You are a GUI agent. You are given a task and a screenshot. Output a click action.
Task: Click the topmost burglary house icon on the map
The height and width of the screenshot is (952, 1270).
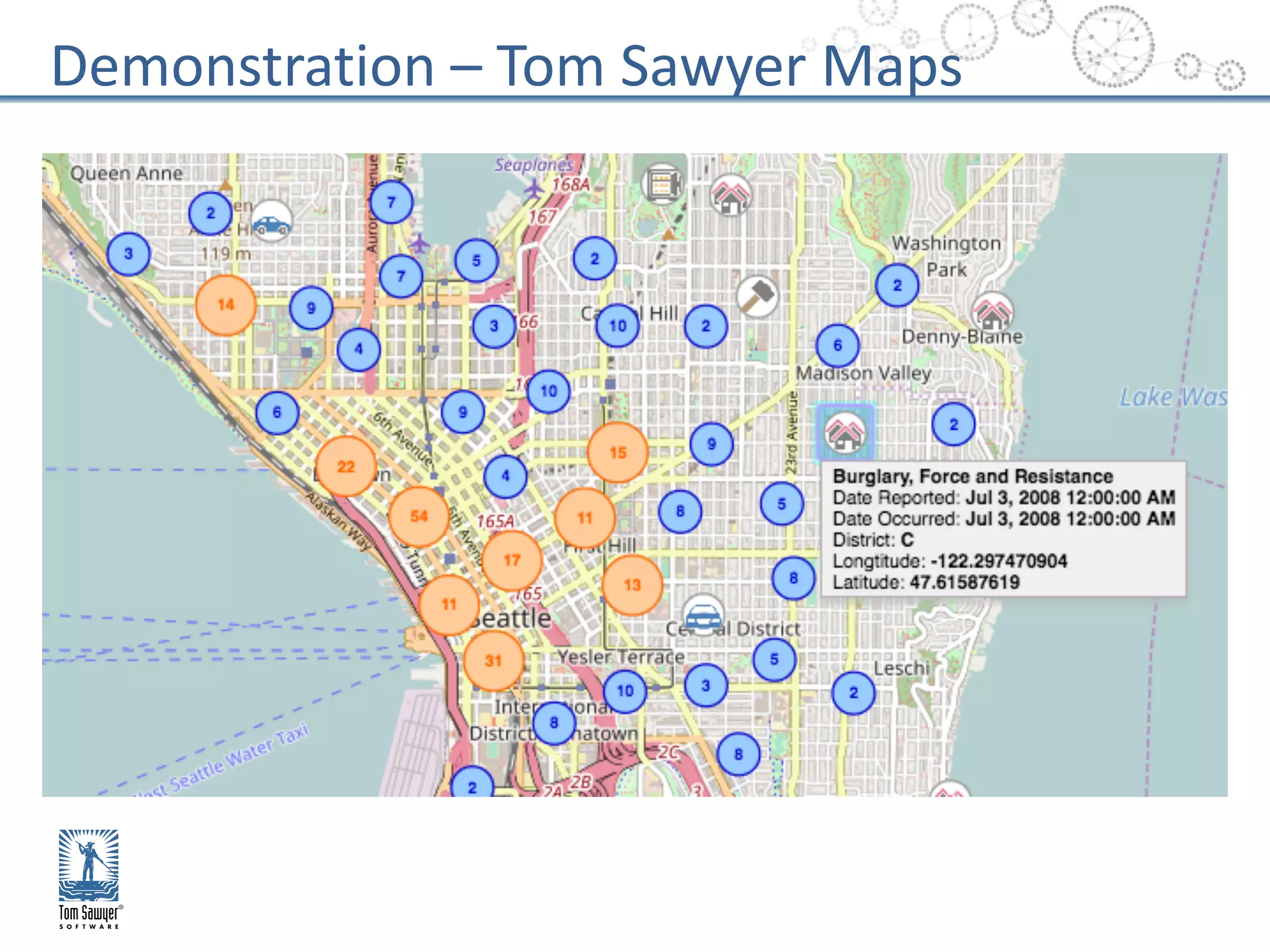tap(731, 196)
